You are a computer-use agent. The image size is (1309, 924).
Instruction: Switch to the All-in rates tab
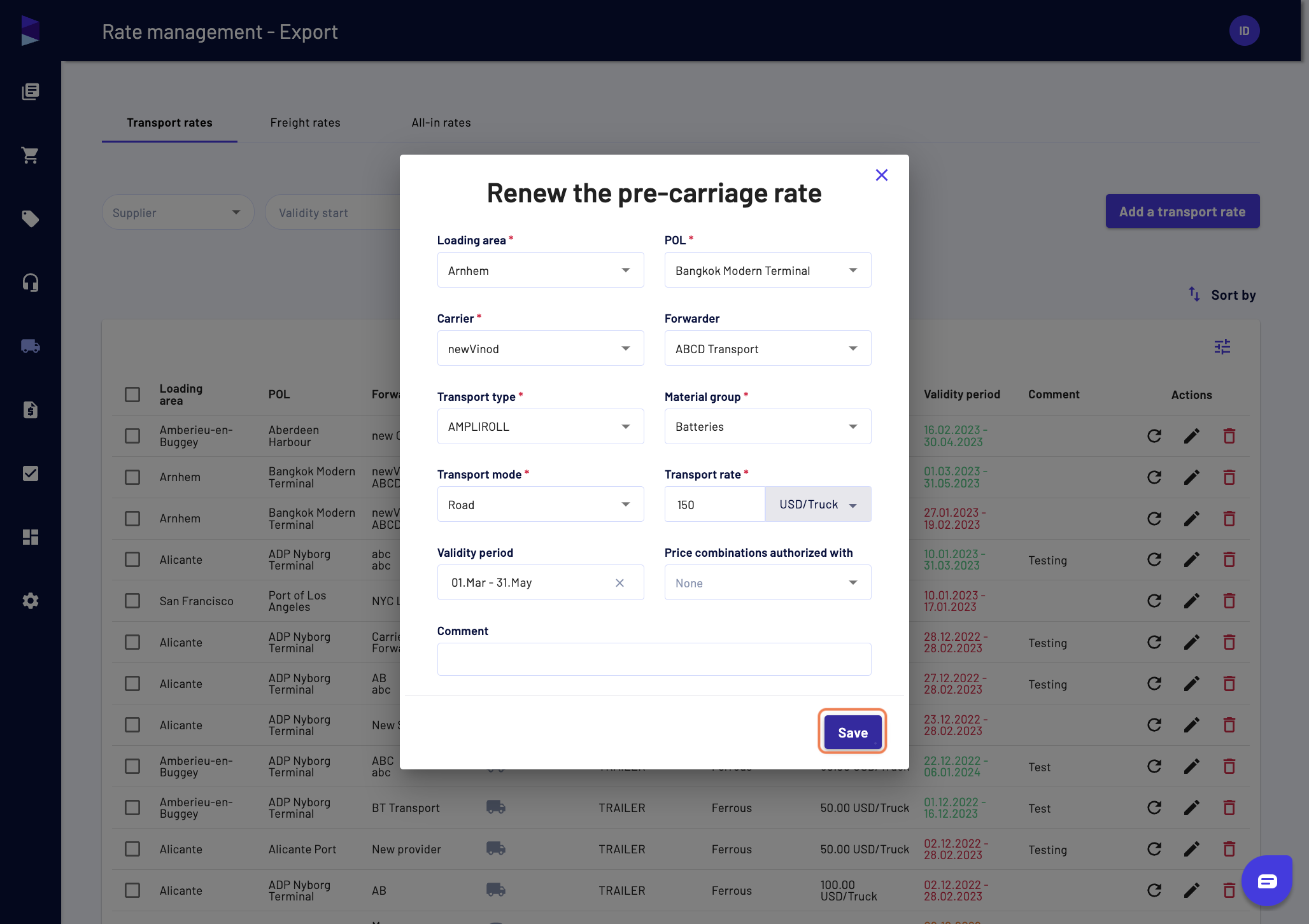click(x=441, y=123)
